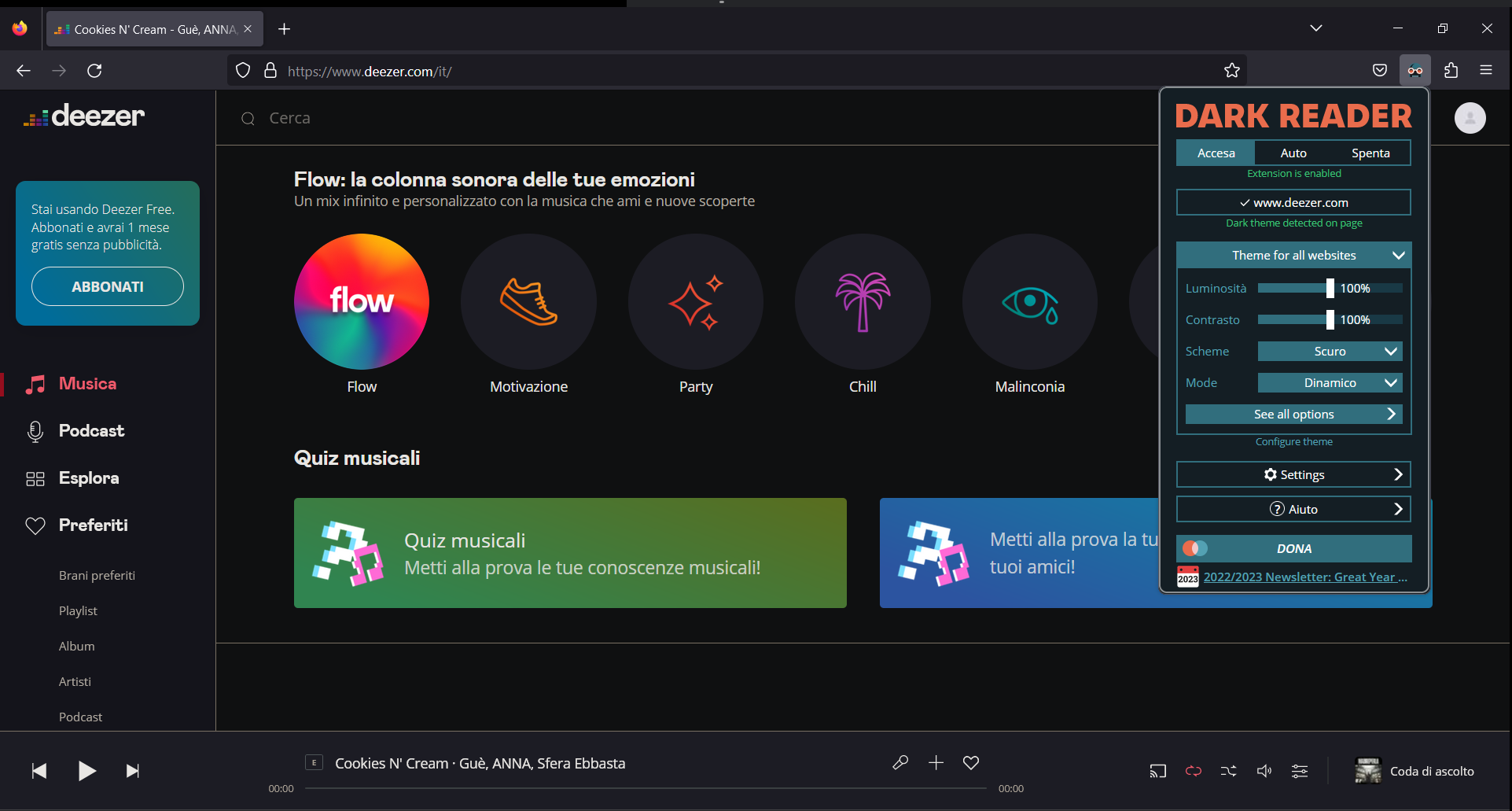Open the audio settings equalizer icon
Image resolution: width=1512 pixels, height=811 pixels.
tap(1300, 771)
